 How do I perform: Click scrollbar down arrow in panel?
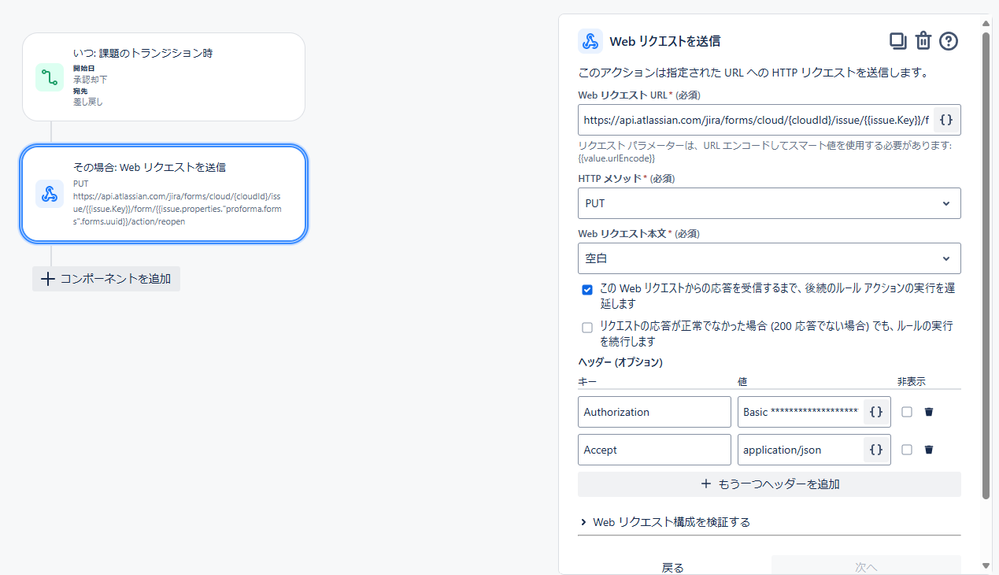pyautogui.click(x=986, y=565)
